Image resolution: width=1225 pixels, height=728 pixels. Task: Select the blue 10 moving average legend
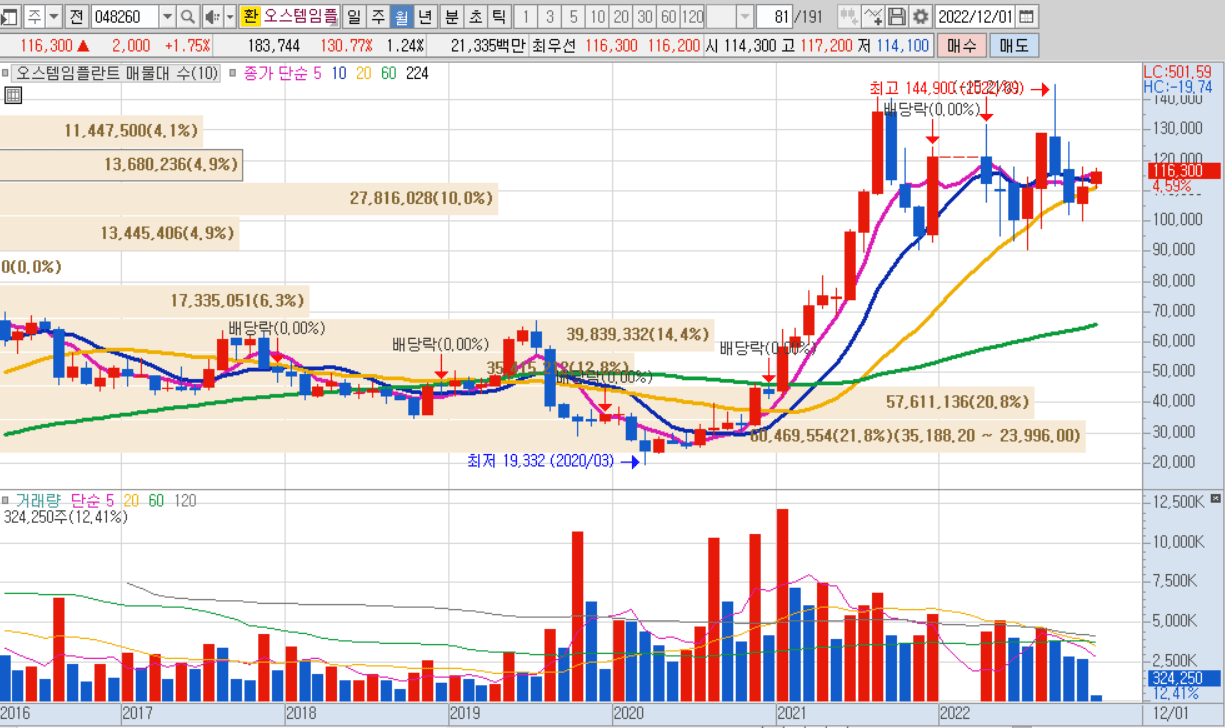339,73
